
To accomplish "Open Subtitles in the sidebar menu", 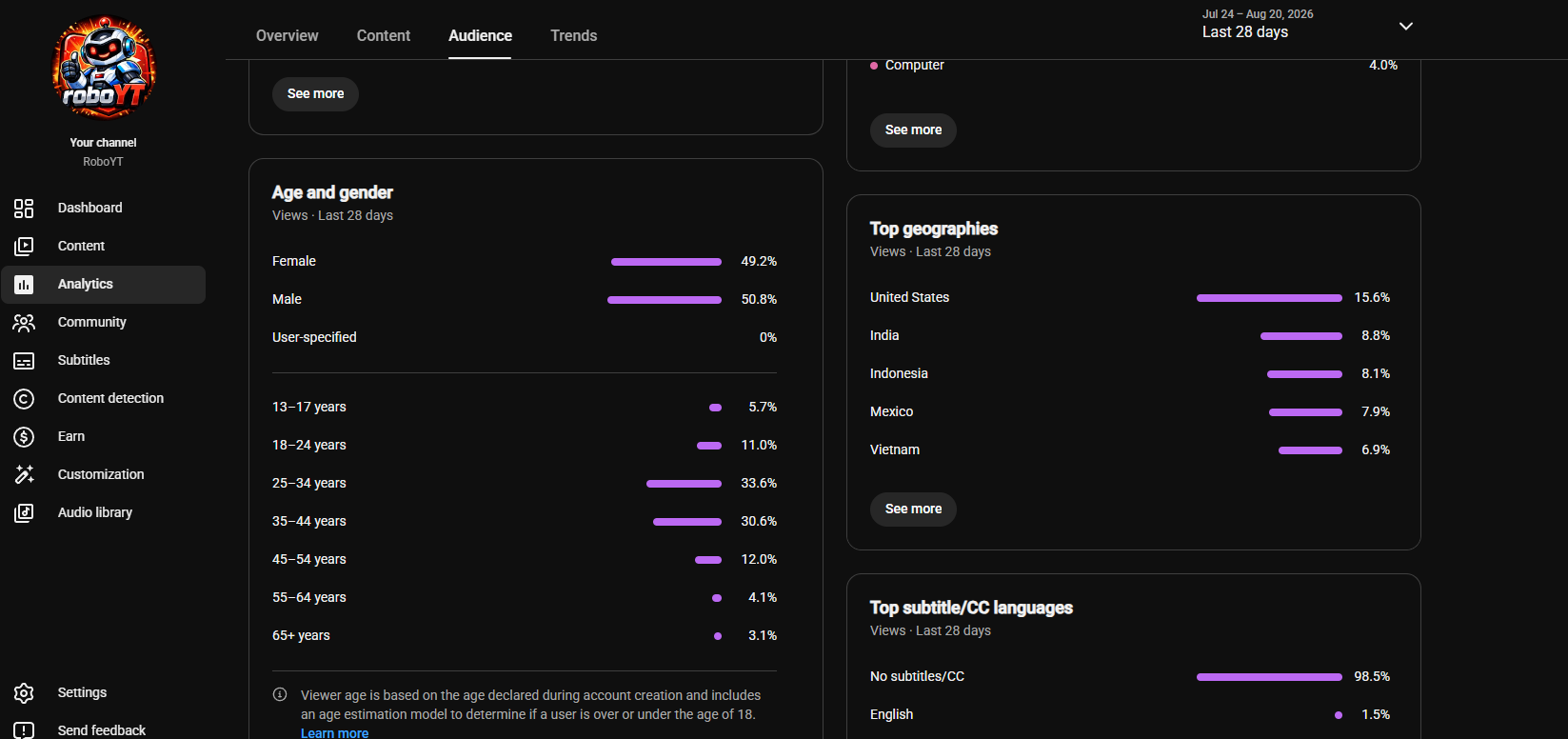I will tap(103, 361).
